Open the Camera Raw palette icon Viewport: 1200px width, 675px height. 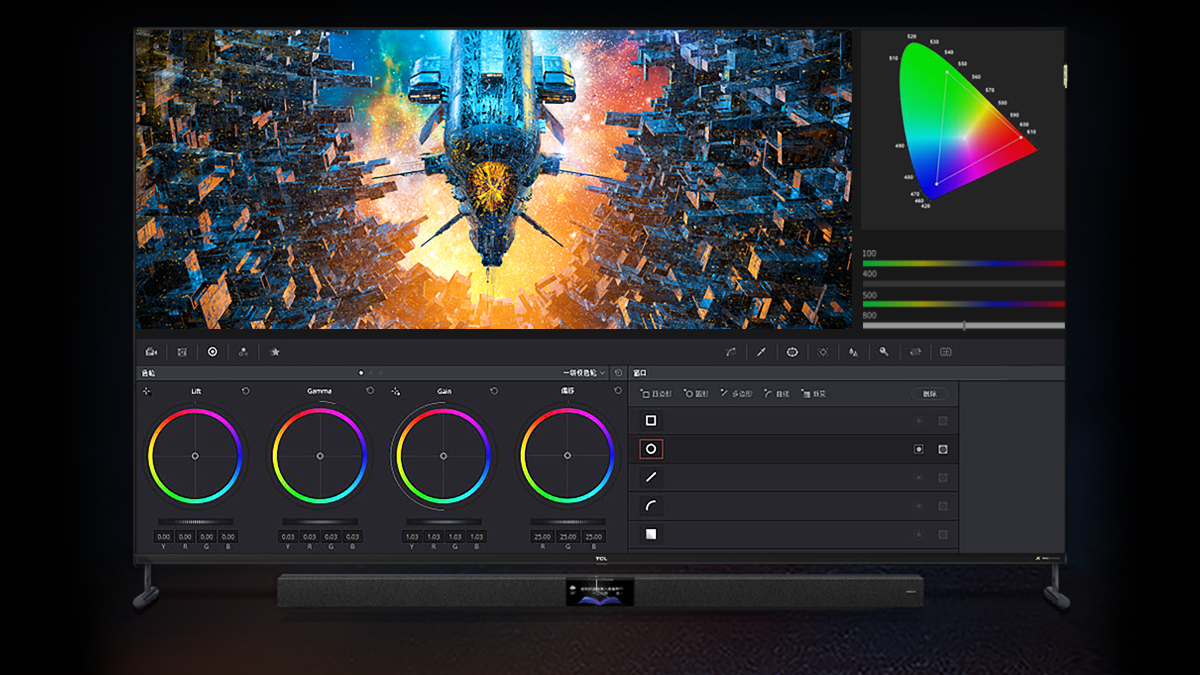[x=151, y=352]
